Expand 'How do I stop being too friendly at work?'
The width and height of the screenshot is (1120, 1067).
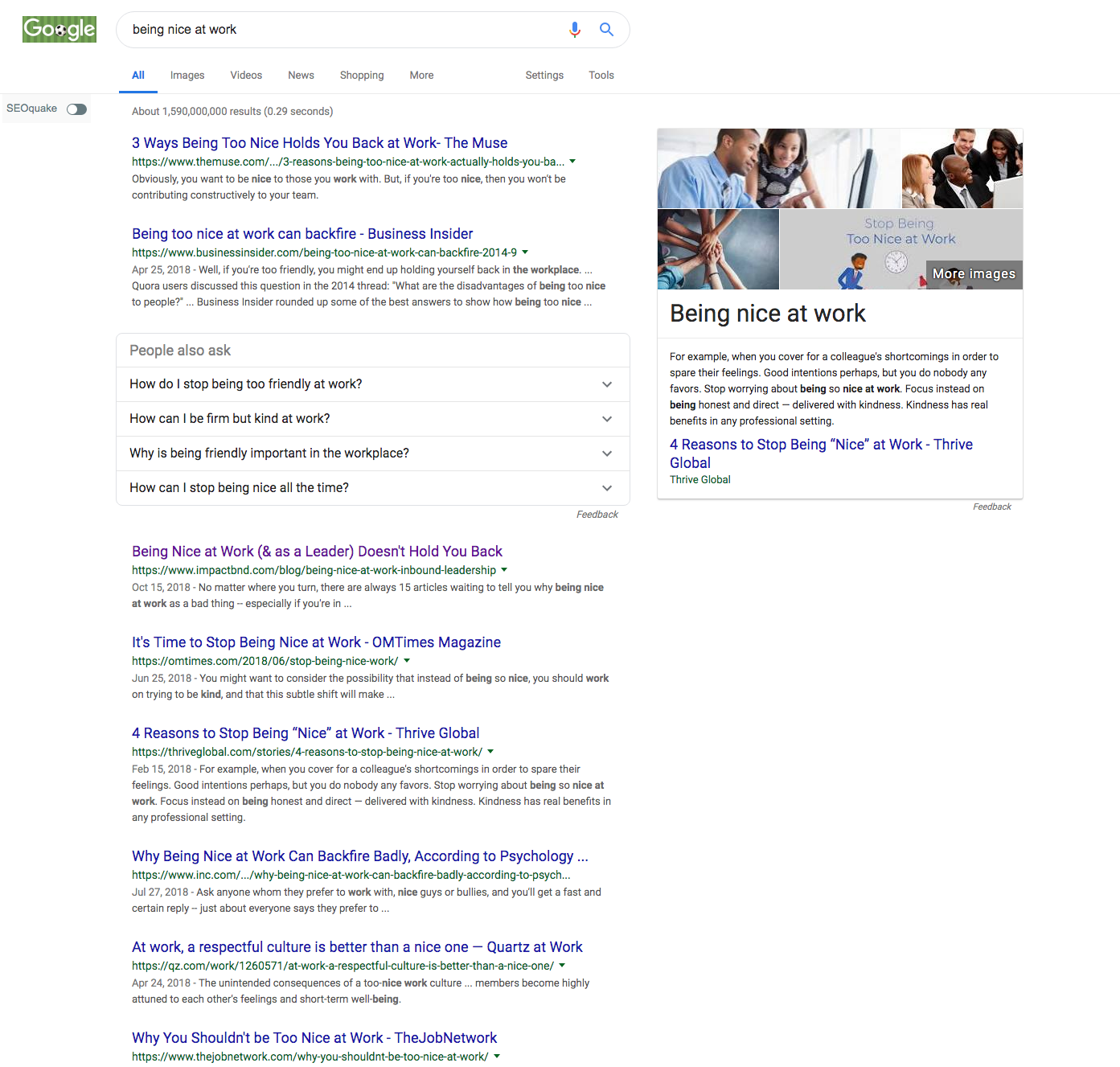(x=373, y=384)
